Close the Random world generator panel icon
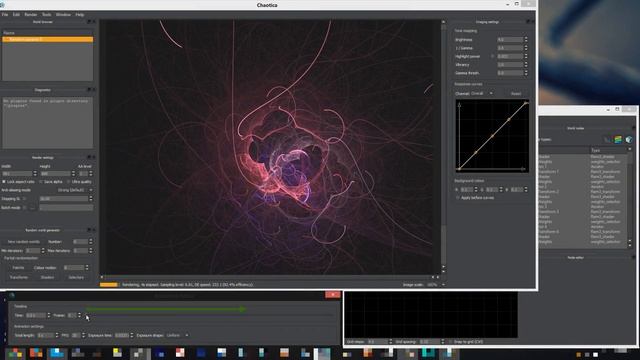 pyautogui.click(x=93, y=230)
